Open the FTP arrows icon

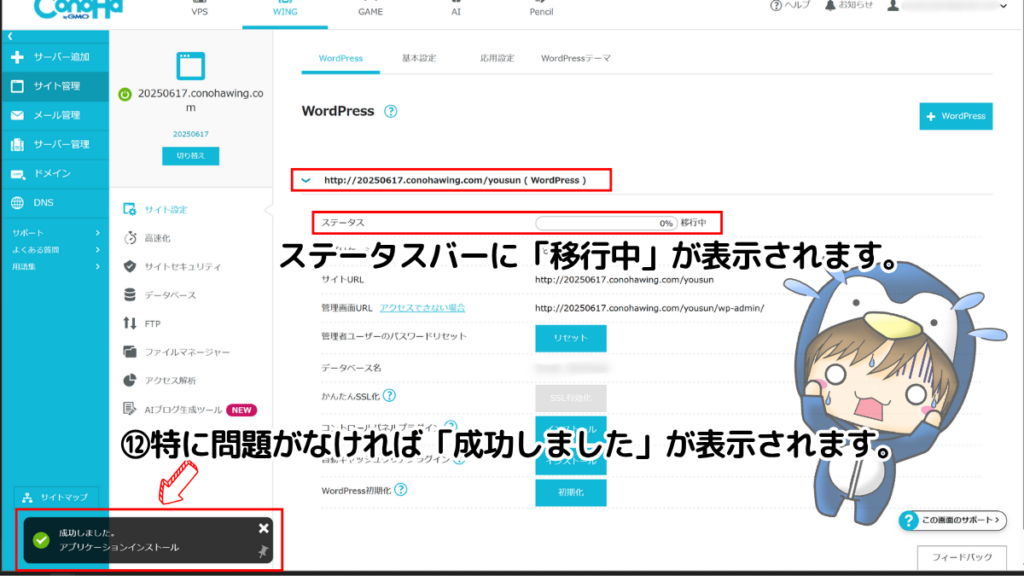pyautogui.click(x=130, y=323)
